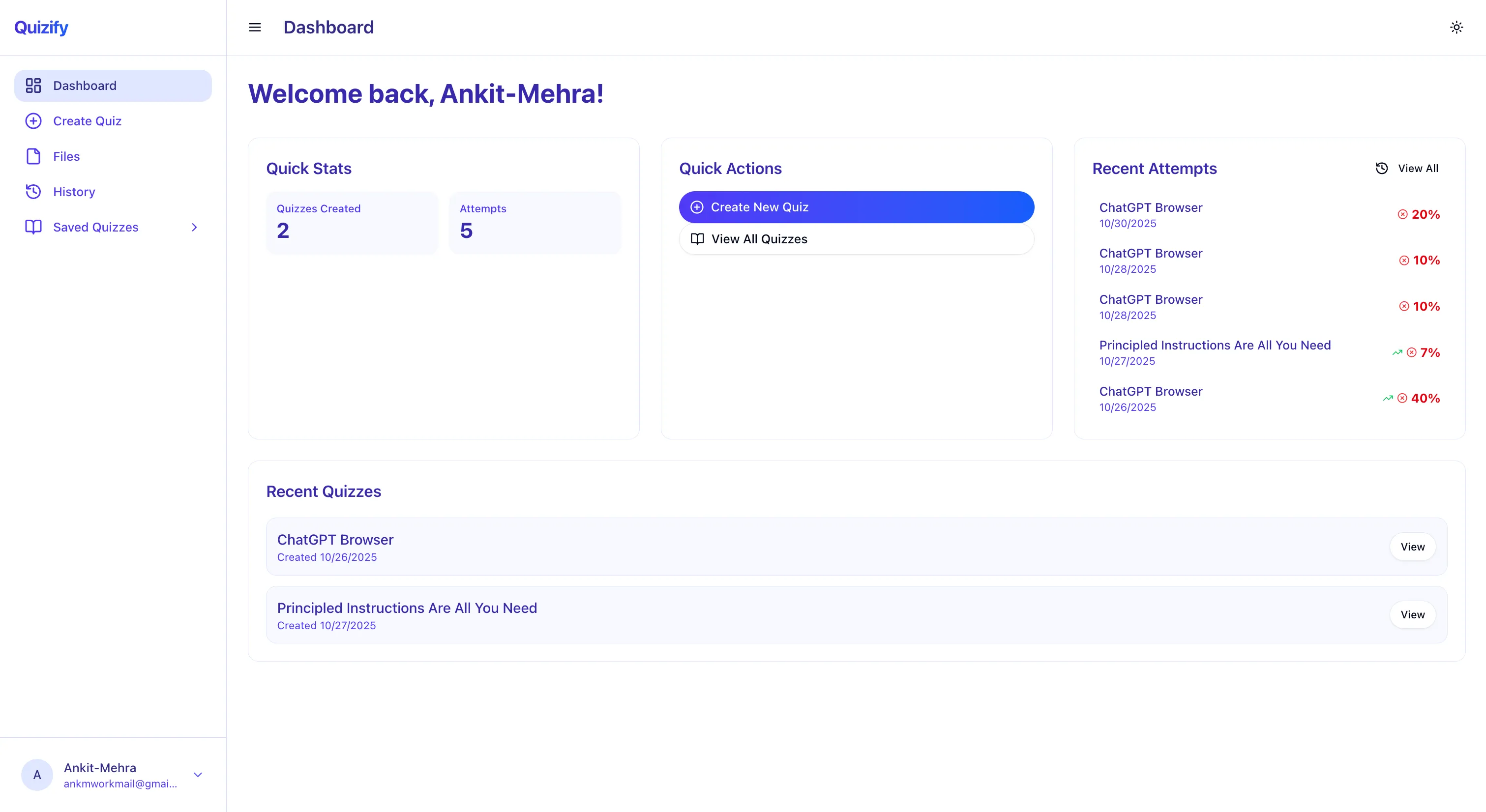
Task: Click the Saved Quizzes book icon
Action: [x=33, y=227]
